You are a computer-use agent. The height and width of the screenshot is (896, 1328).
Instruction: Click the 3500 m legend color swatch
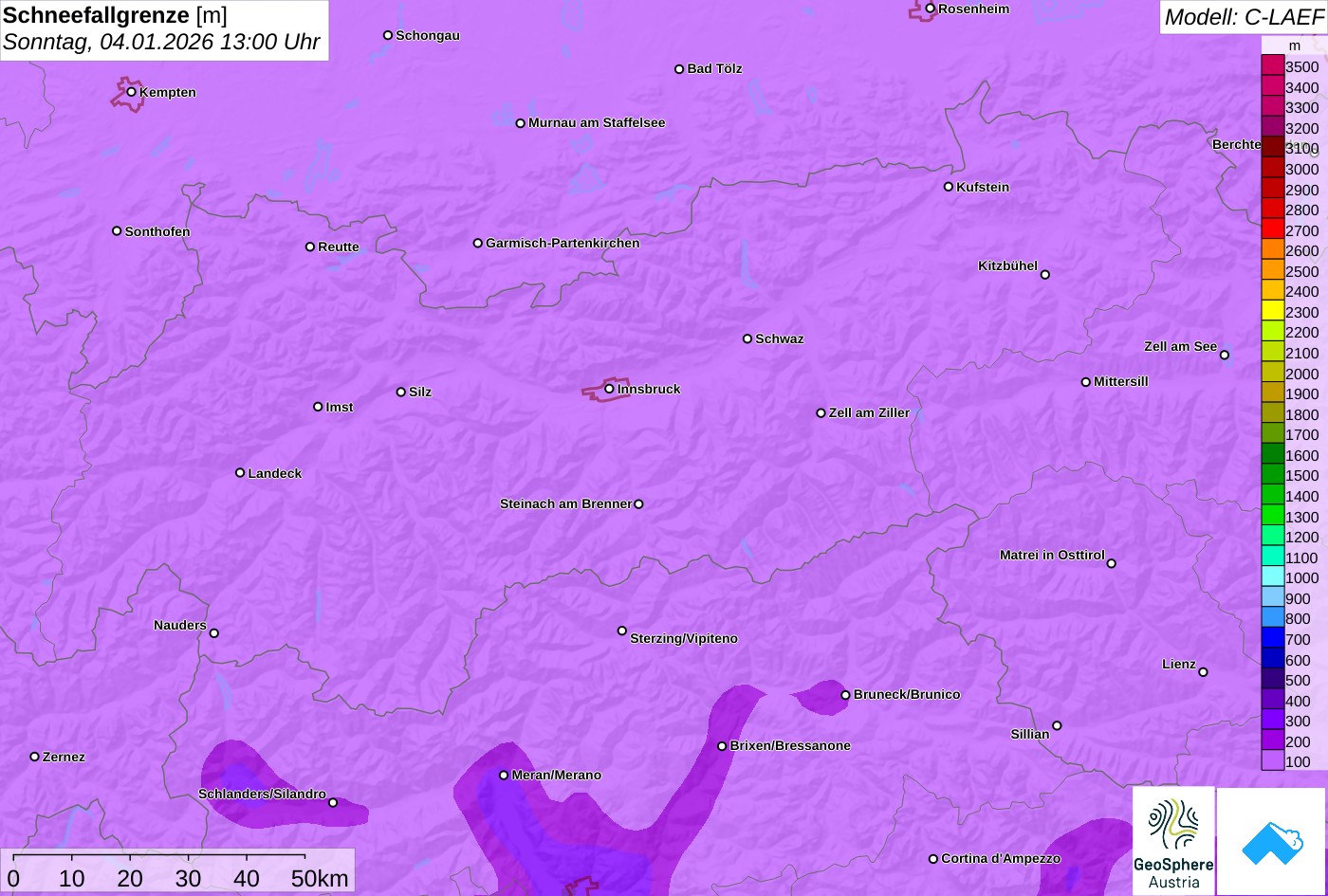pyautogui.click(x=1273, y=66)
